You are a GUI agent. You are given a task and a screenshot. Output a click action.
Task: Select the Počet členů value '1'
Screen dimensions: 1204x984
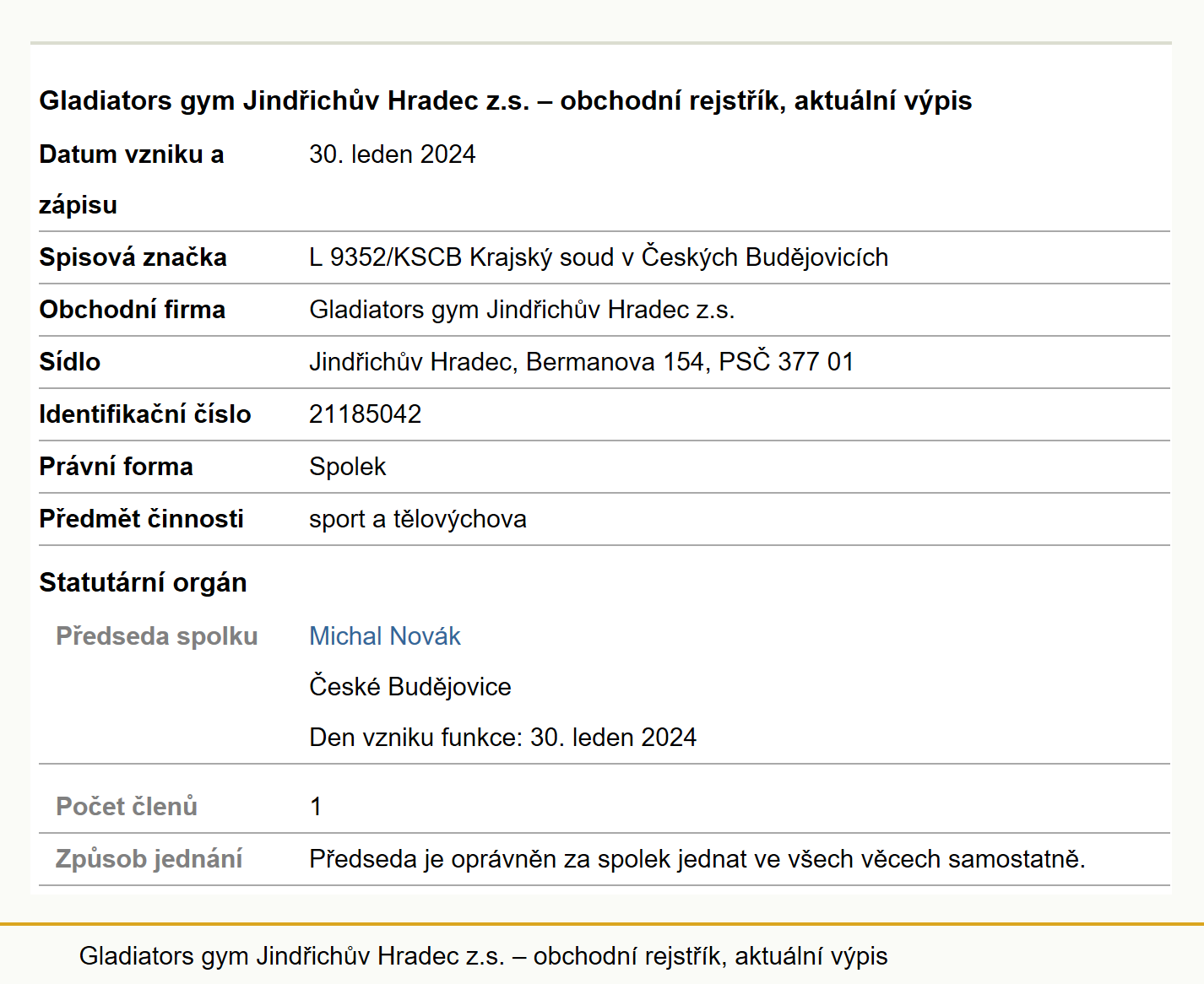[316, 807]
